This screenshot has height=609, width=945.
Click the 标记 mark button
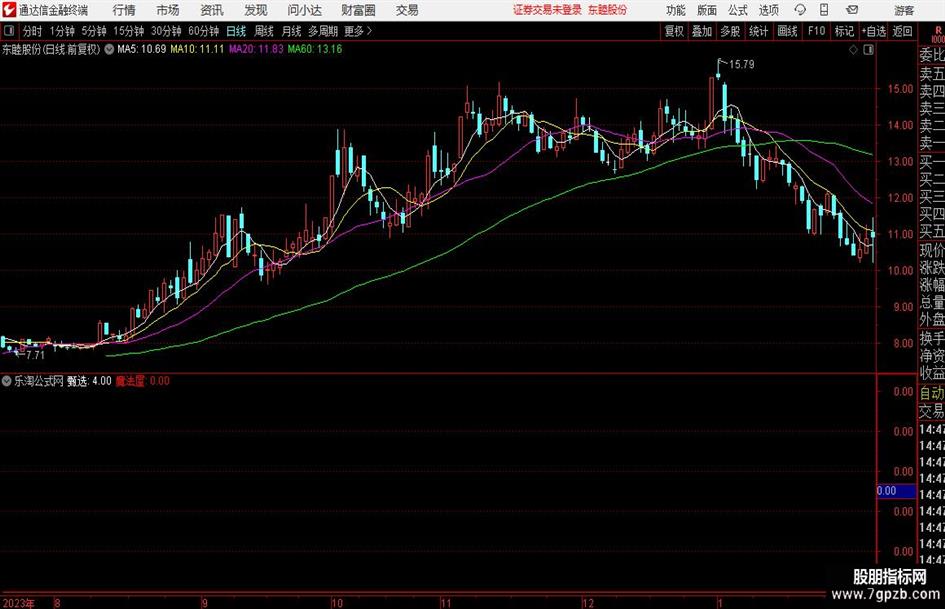click(x=844, y=31)
